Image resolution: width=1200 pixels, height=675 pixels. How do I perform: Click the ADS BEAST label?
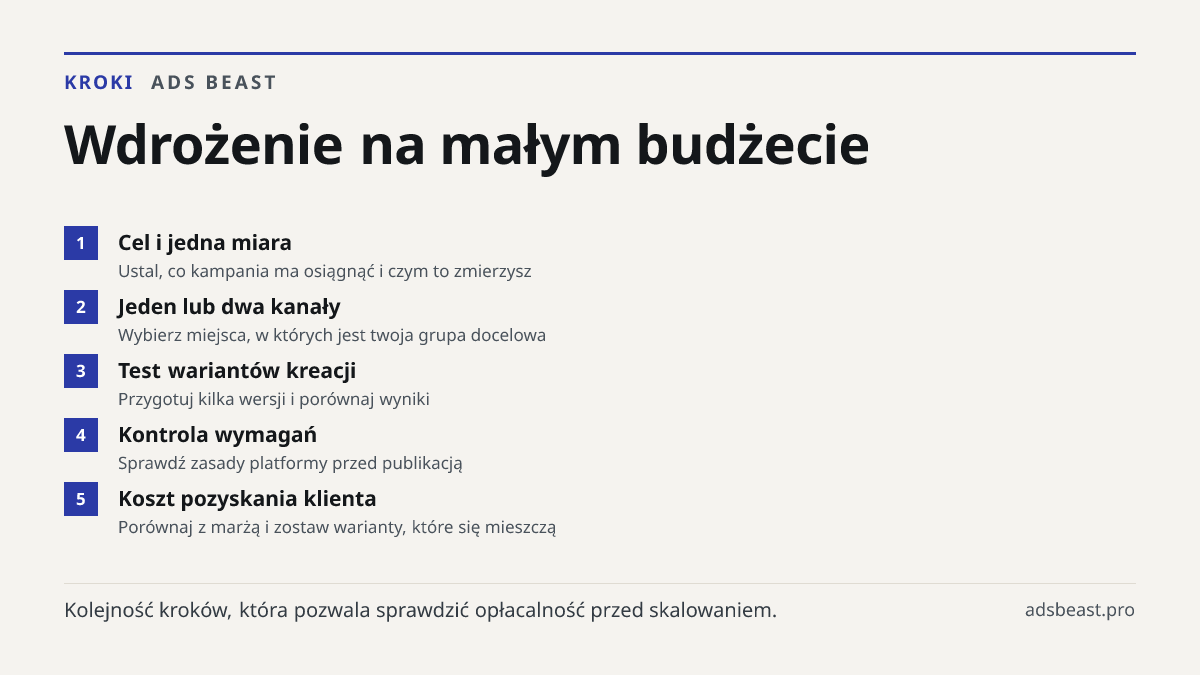[214, 83]
